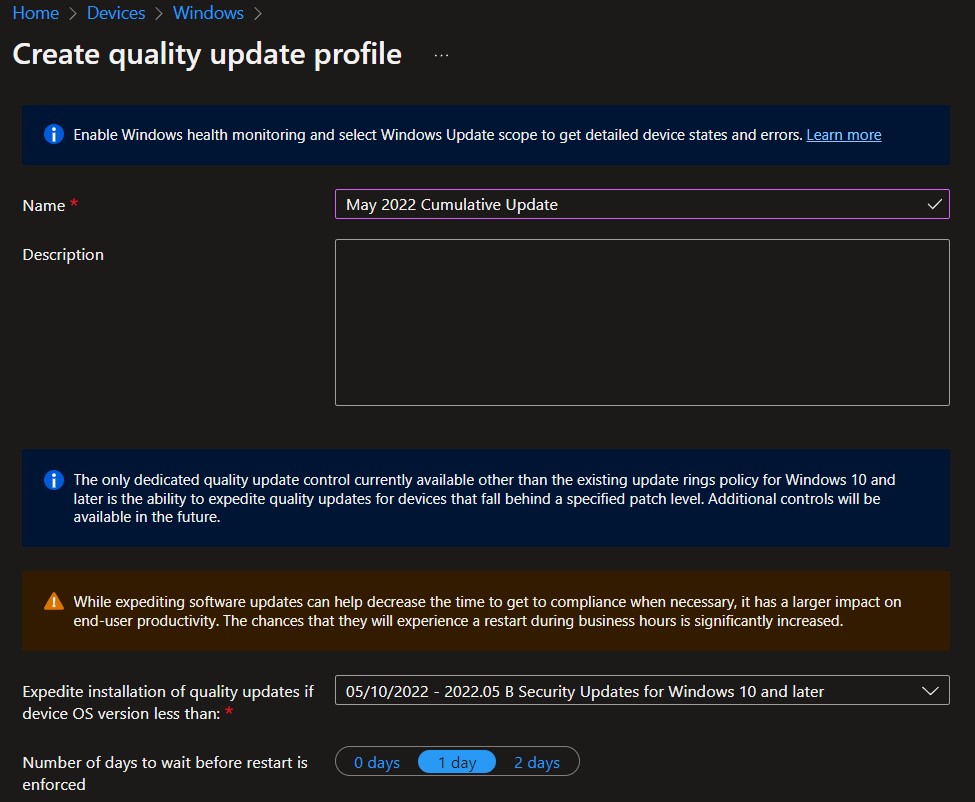The width and height of the screenshot is (975, 802).
Task: Click info icon in quality update control banner
Action: click(53, 480)
